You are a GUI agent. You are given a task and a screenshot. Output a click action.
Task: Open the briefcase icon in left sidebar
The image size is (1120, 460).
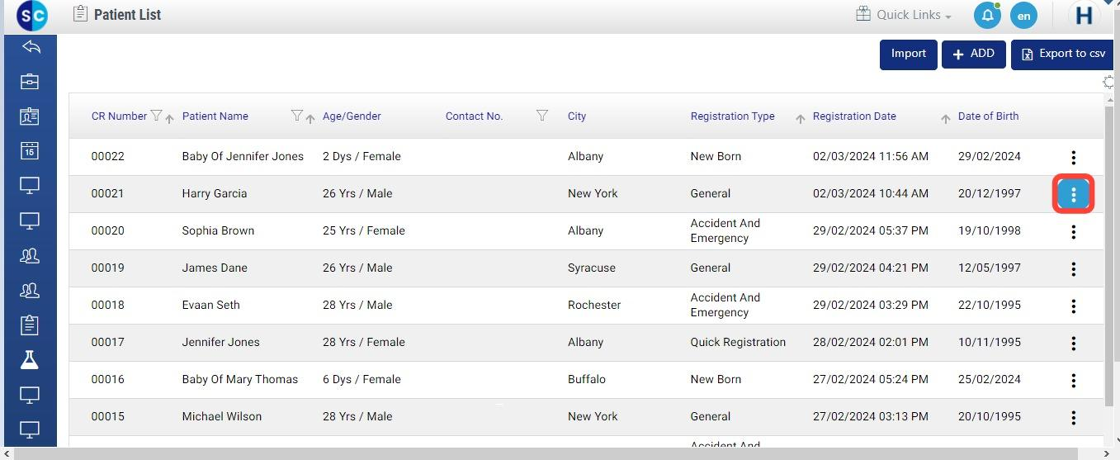click(30, 82)
